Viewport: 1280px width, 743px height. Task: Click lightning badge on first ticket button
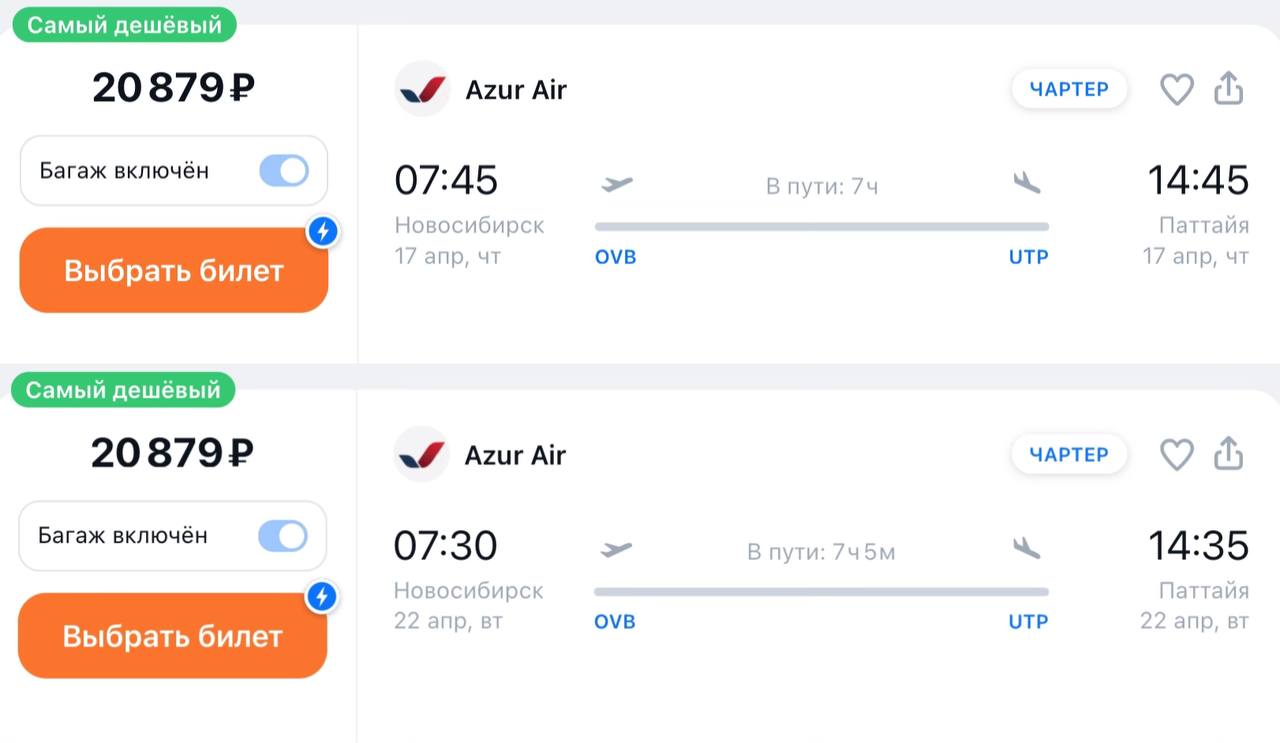(x=322, y=232)
